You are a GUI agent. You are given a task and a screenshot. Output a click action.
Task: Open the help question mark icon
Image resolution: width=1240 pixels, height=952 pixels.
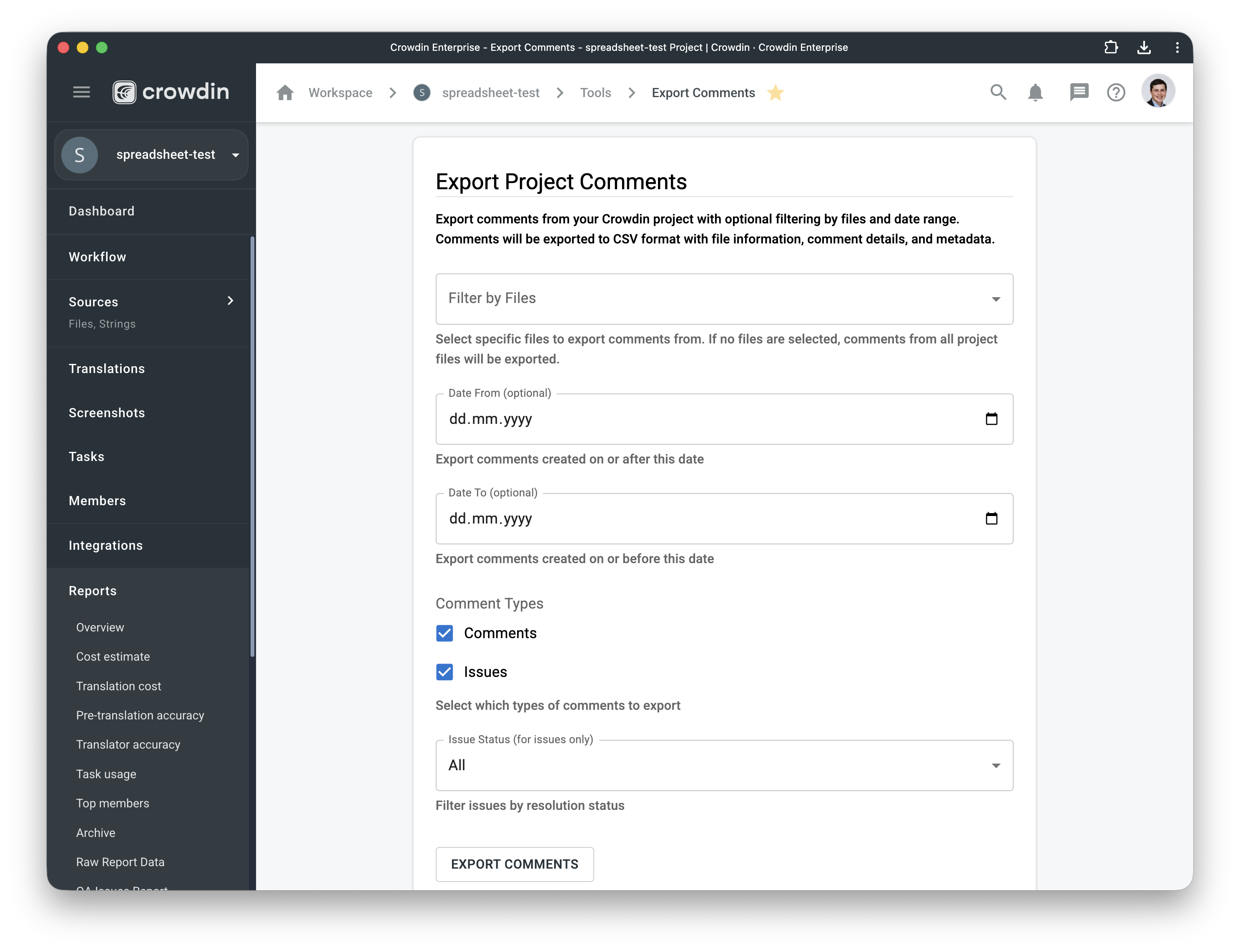1116,92
